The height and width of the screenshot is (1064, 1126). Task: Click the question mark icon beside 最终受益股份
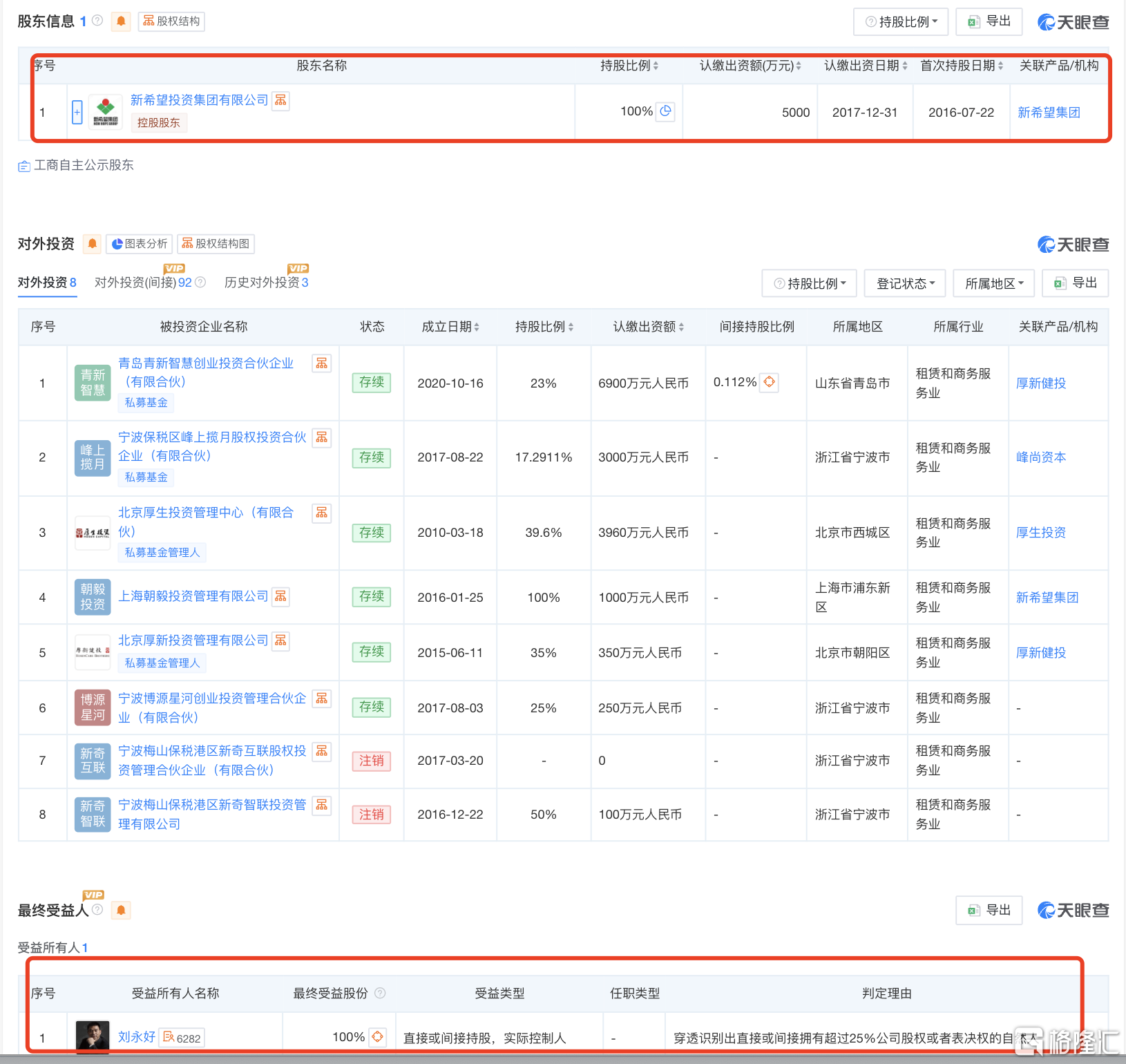coord(380,993)
